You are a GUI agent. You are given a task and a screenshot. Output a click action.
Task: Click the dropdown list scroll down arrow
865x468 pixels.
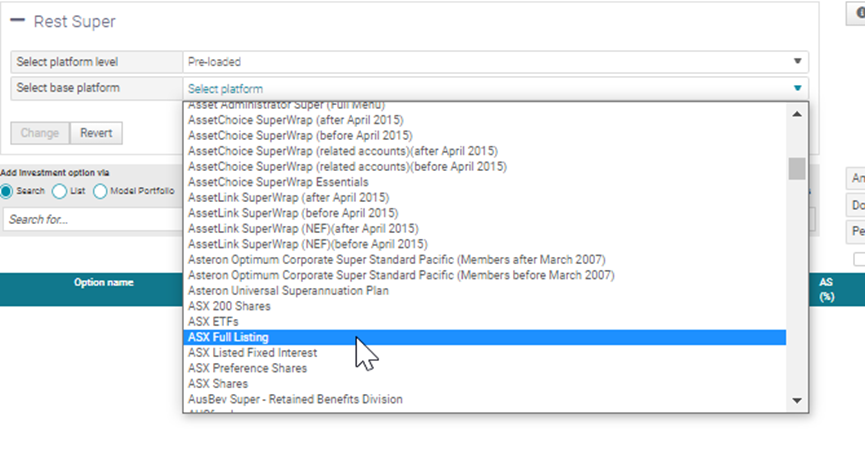797,401
